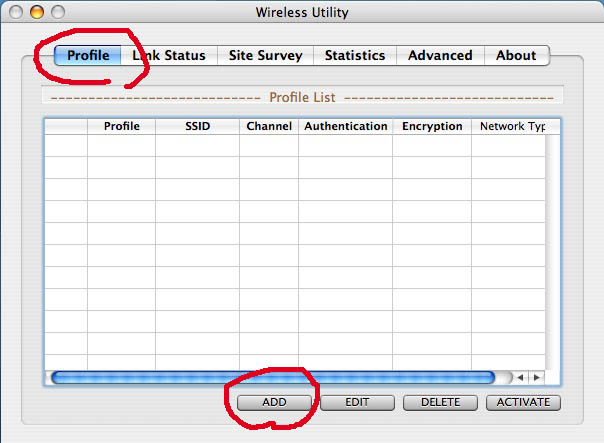The height and width of the screenshot is (443, 604).
Task: Click the blue horizontal scrollbar thumb
Action: [x=272, y=377]
